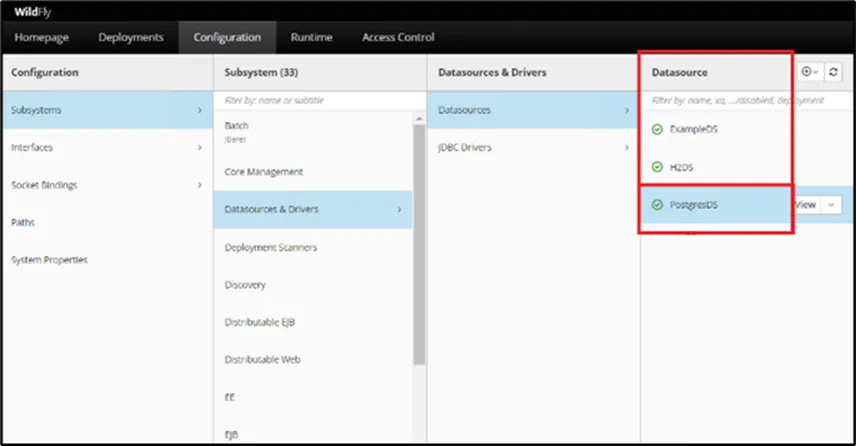Select the Batch subsystem
The image size is (856, 446).
[313, 132]
